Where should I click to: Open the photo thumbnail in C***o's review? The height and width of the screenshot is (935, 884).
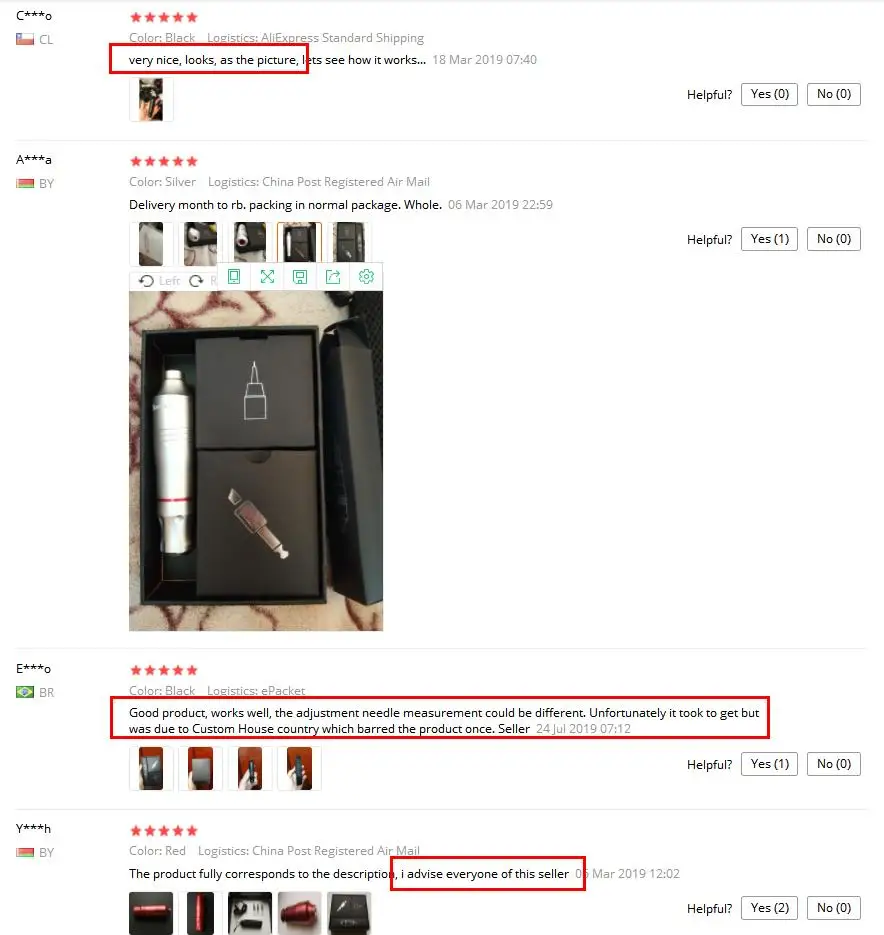tap(151, 100)
